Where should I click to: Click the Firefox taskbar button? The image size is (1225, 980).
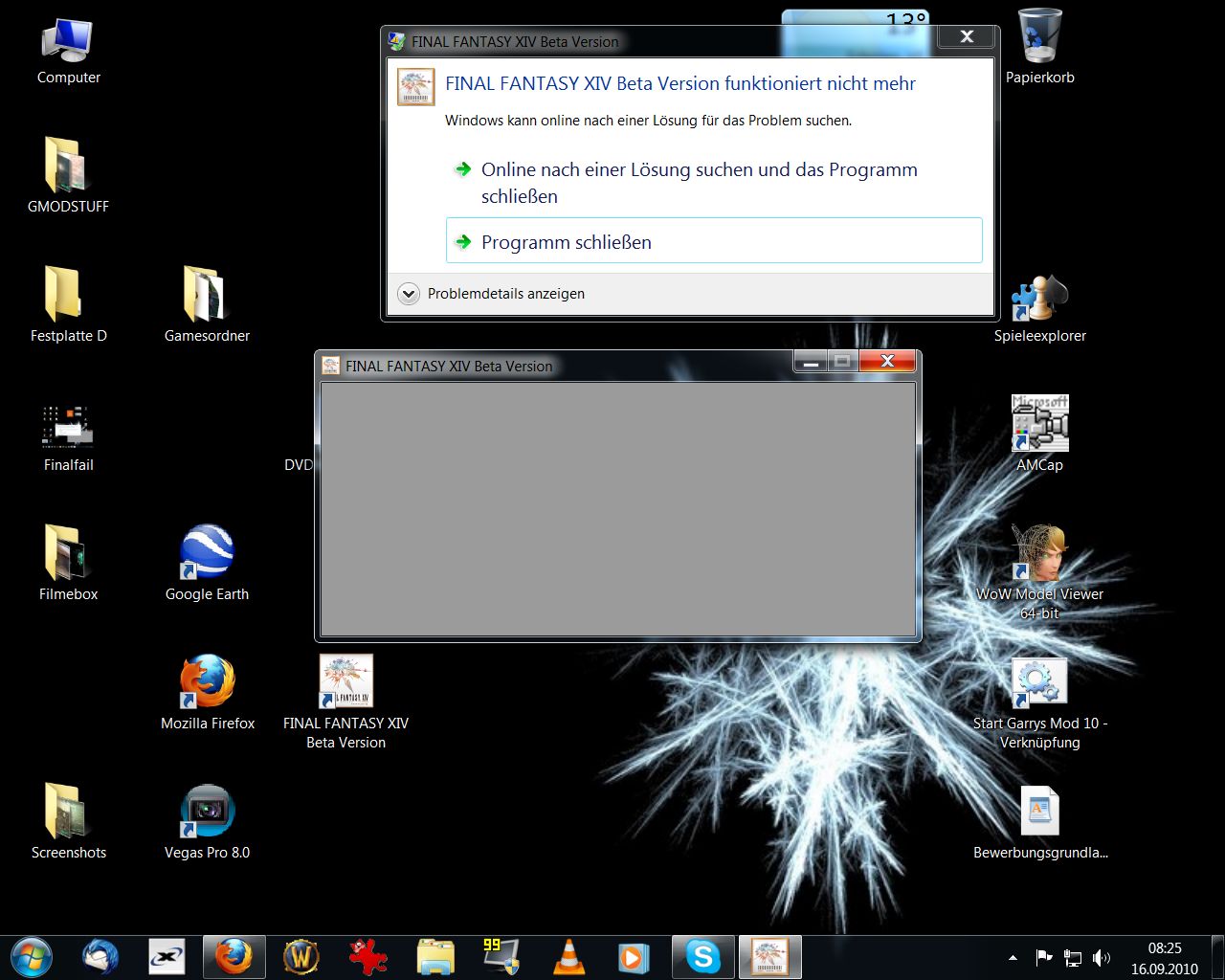[x=234, y=957]
